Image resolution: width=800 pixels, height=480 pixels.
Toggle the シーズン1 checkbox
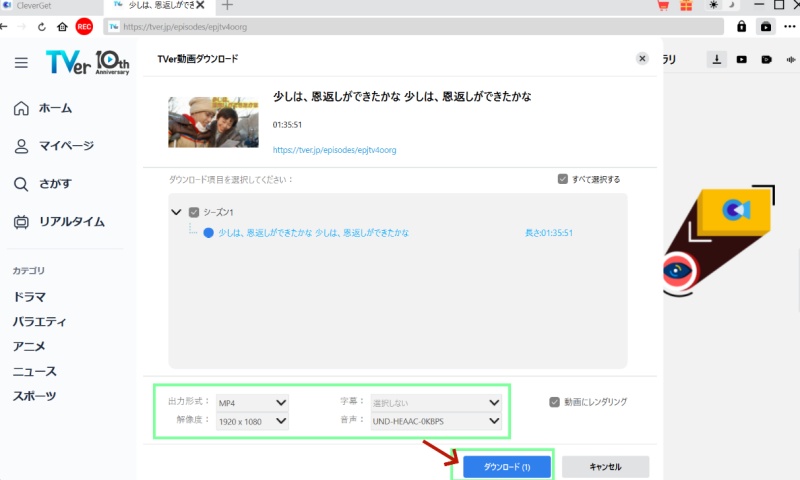(x=194, y=212)
